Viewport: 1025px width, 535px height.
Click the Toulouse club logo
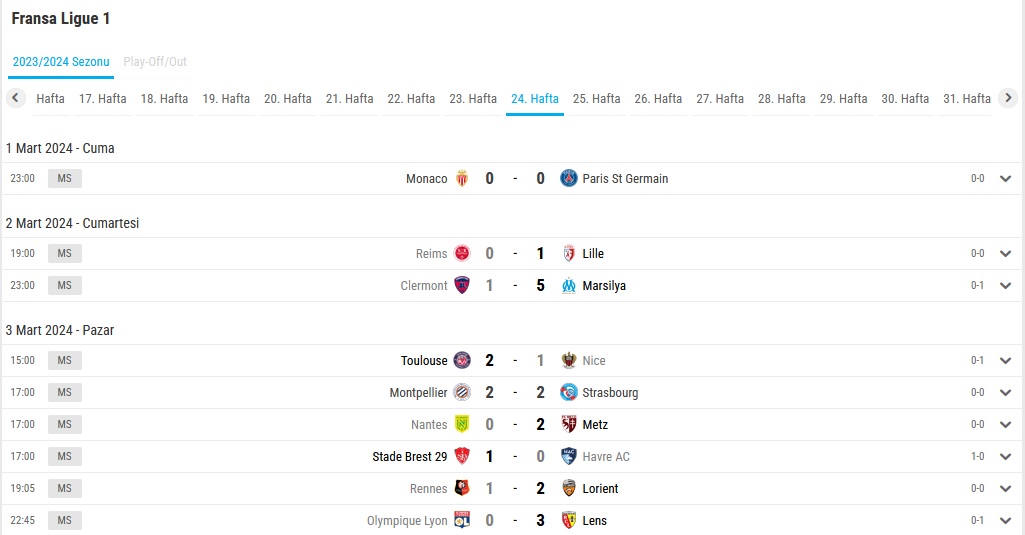point(462,360)
